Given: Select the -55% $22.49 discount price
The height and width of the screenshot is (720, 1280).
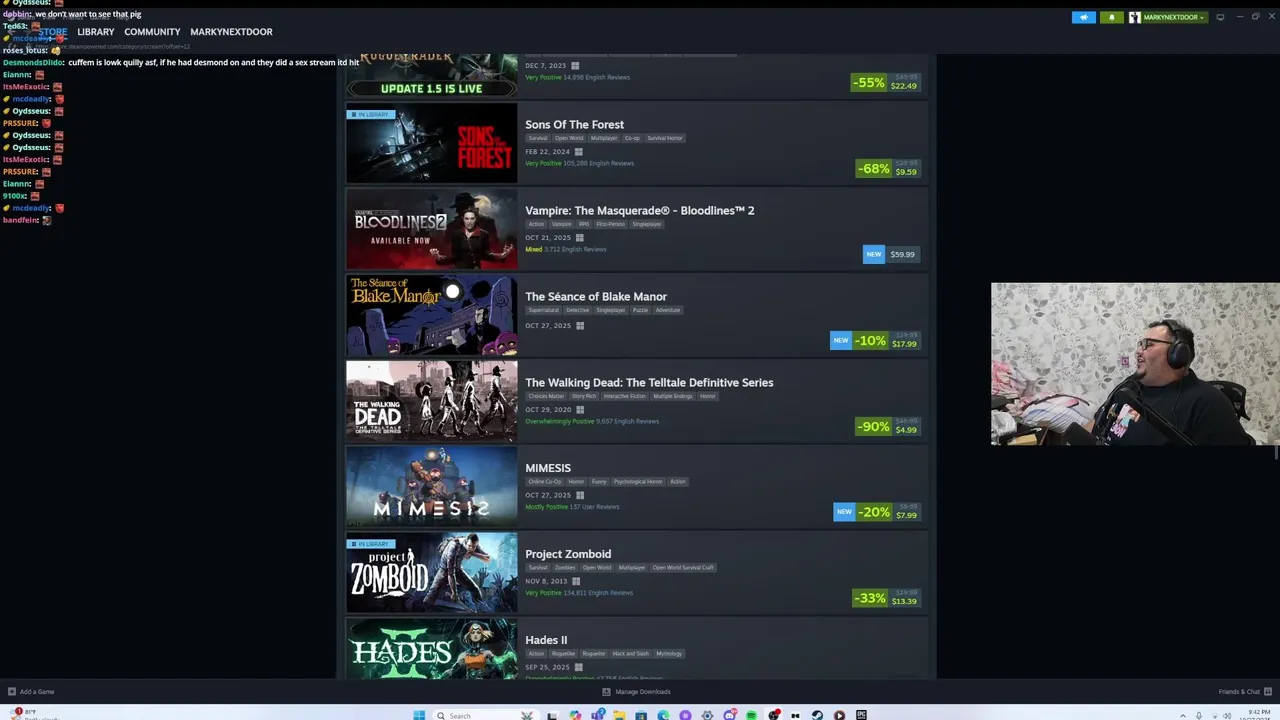Looking at the screenshot, I should tap(885, 83).
